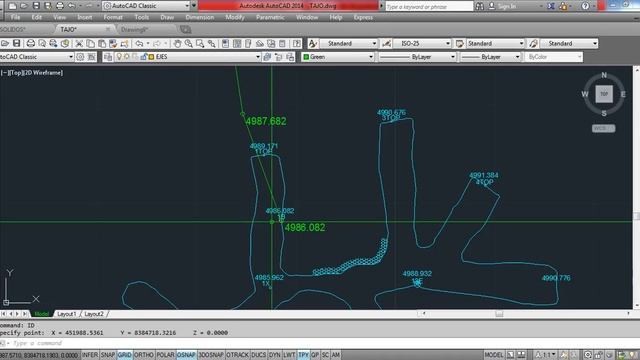This screenshot has height=360, width=640.
Task: Toggle OTRACK in status bar
Action: 238,355
